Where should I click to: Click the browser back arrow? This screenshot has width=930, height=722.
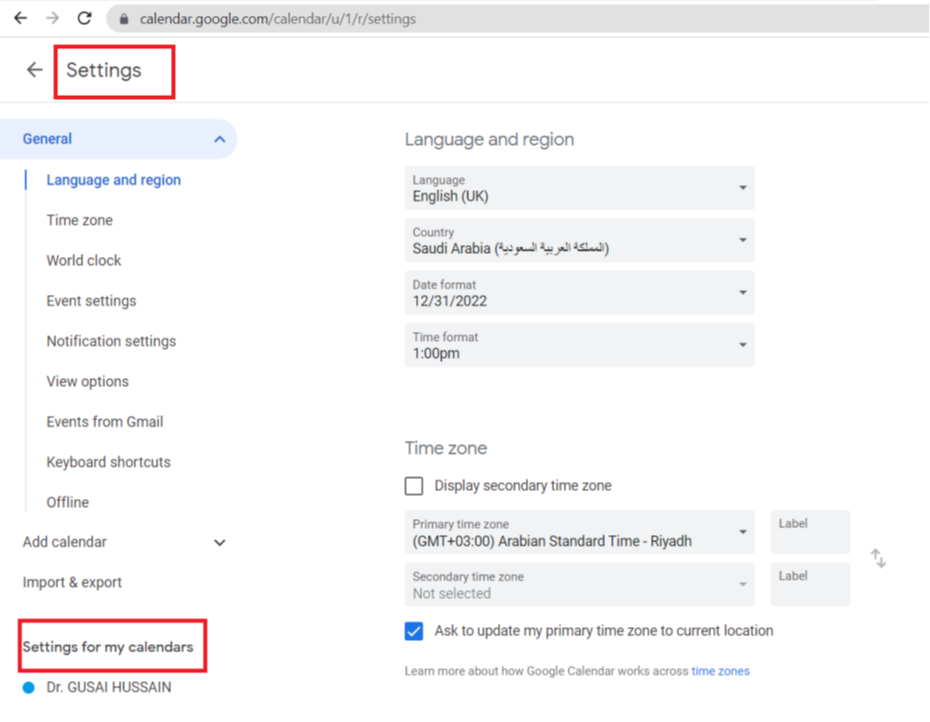click(20, 18)
